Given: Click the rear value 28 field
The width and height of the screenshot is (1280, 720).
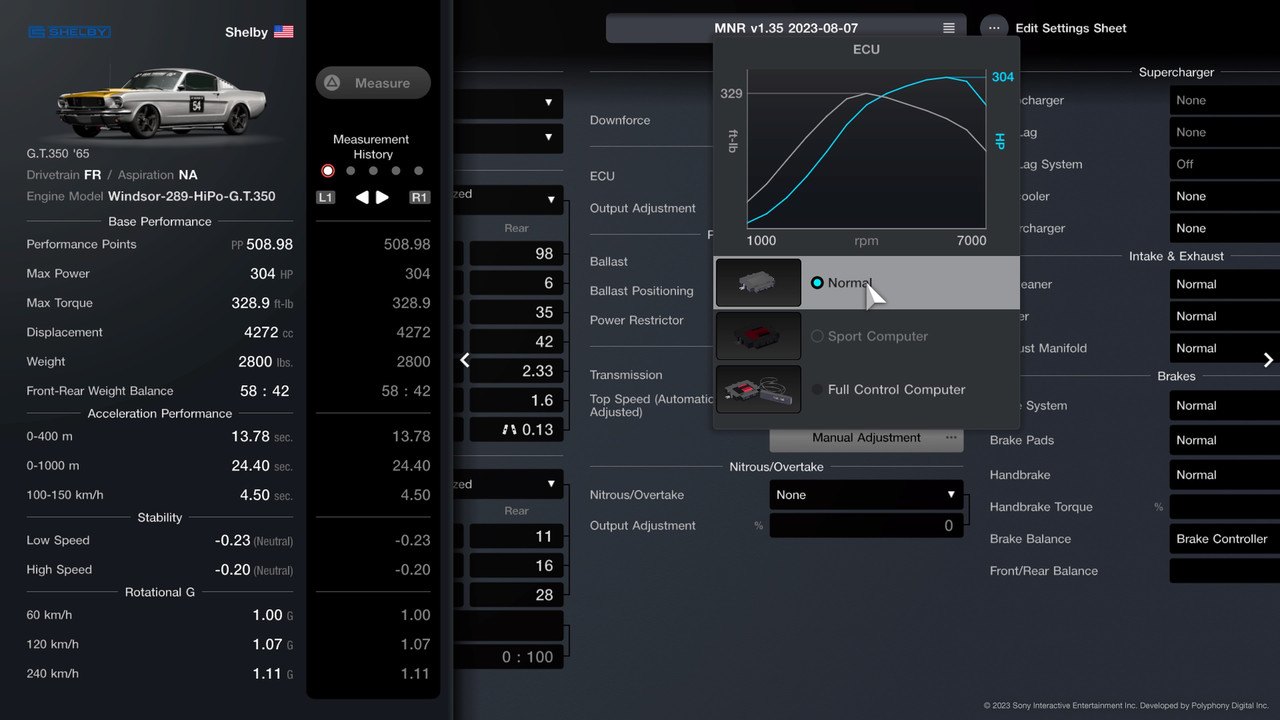Looking at the screenshot, I should (516, 594).
